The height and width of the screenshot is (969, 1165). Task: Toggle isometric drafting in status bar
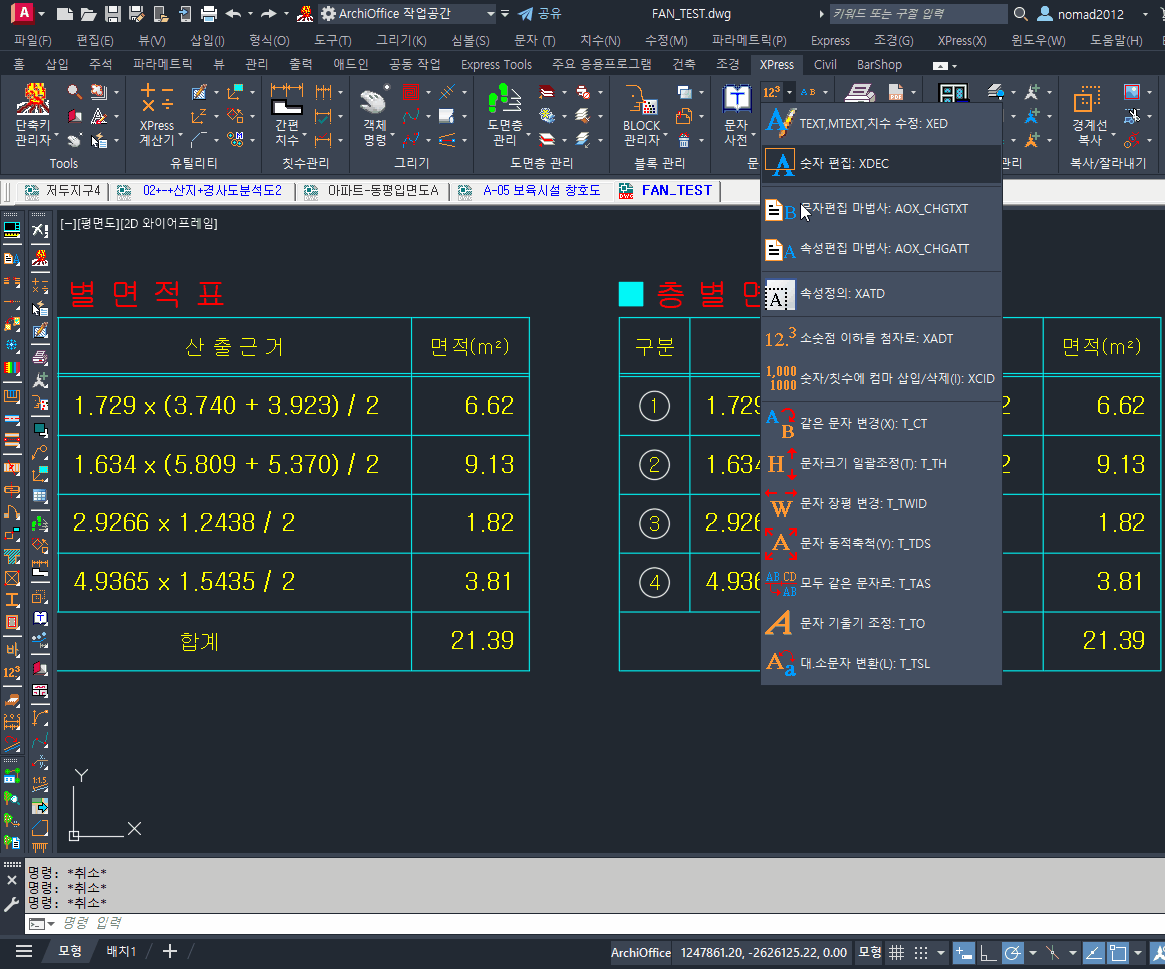click(1053, 952)
